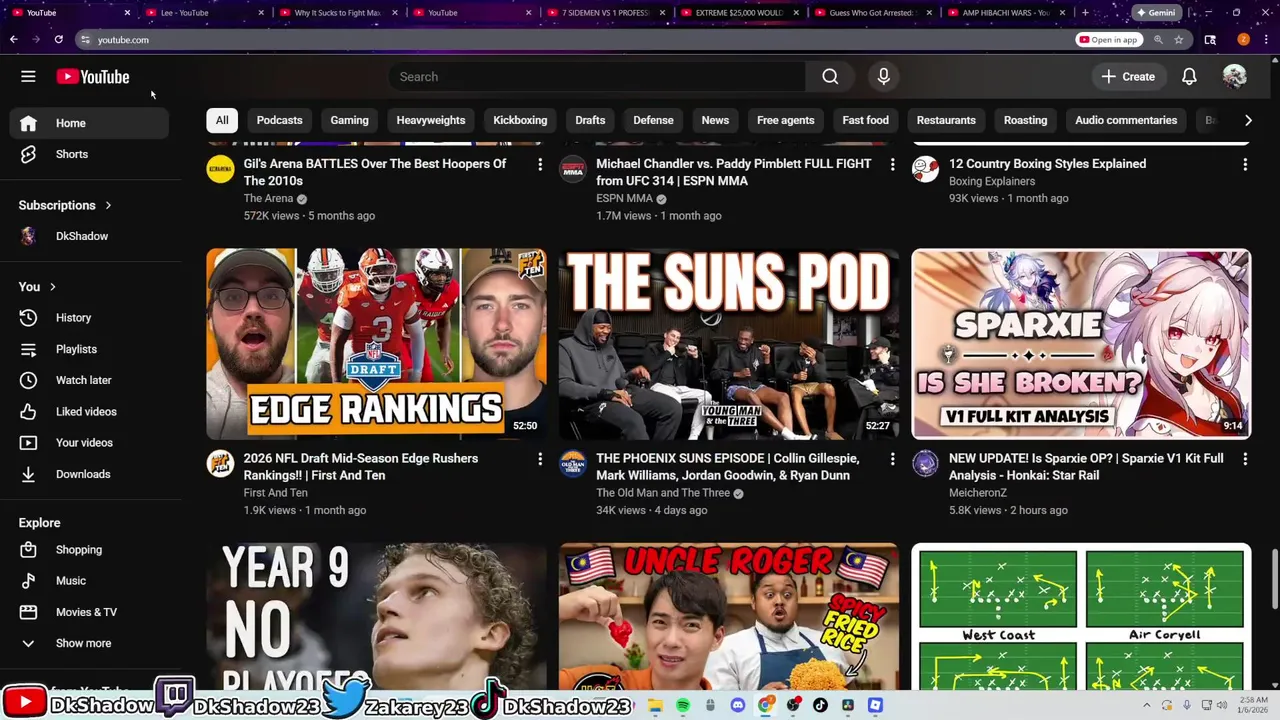1280x720 pixels.
Task: Expand Show more in Explore section
Action: pyautogui.click(x=90, y=643)
